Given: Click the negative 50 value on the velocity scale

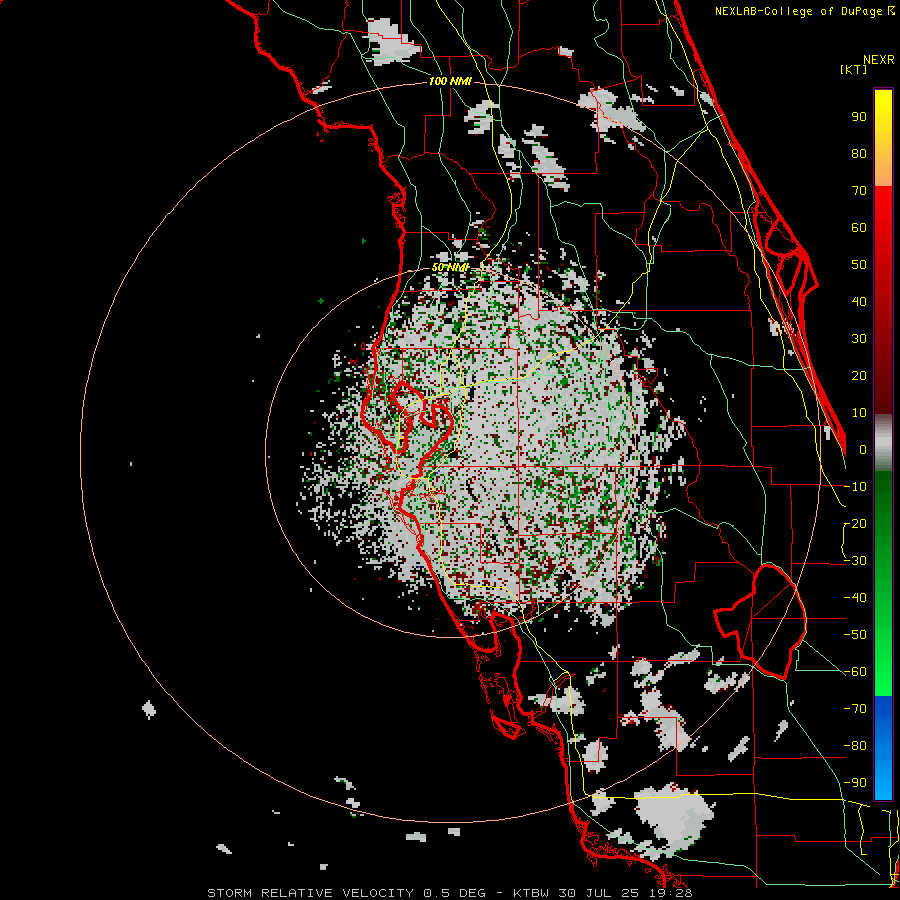Looking at the screenshot, I should coord(855,634).
